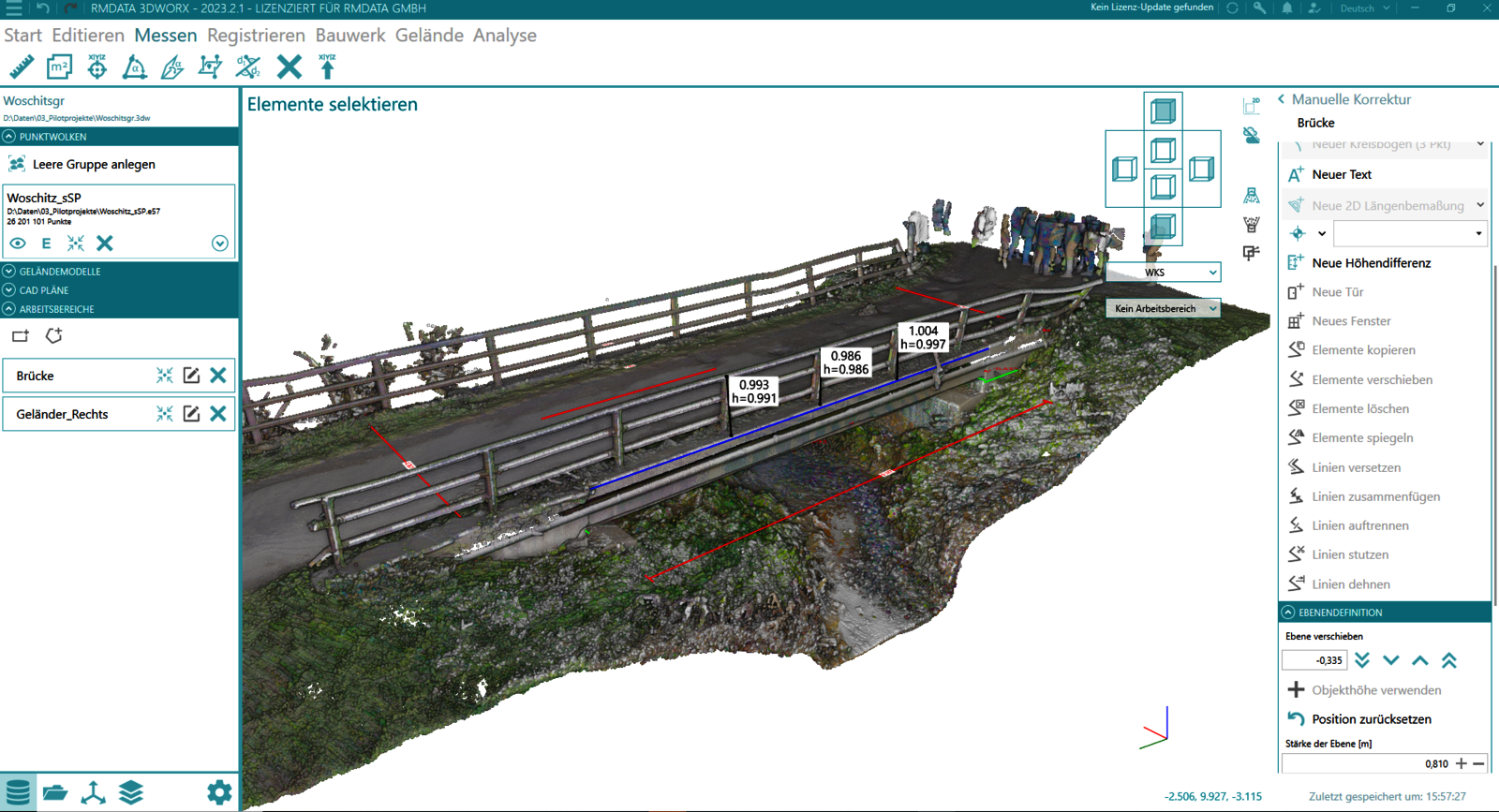Screen dimensions: 1499x812
Task: Delete the Brücke work area
Action: pyautogui.click(x=218, y=376)
